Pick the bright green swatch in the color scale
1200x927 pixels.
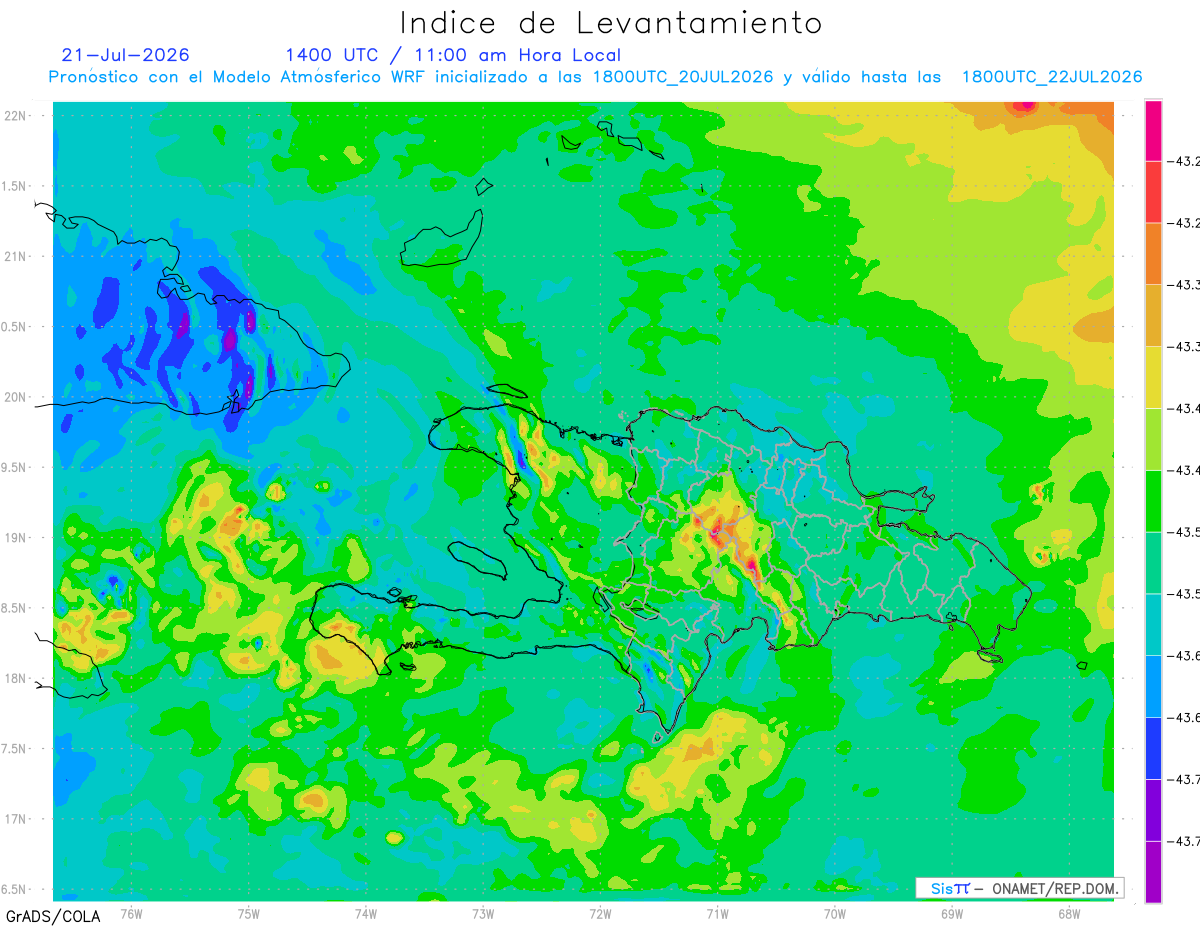(x=1153, y=501)
